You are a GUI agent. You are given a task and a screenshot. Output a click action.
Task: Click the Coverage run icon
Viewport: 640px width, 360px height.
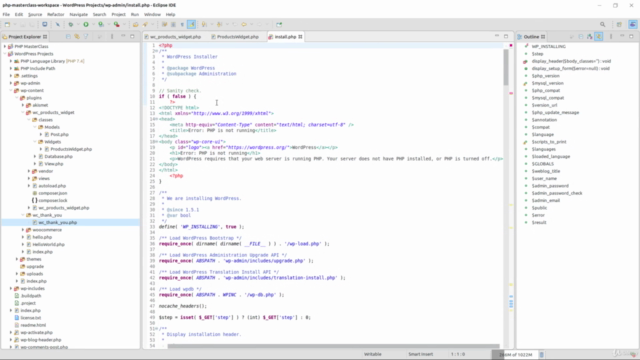(101, 24)
